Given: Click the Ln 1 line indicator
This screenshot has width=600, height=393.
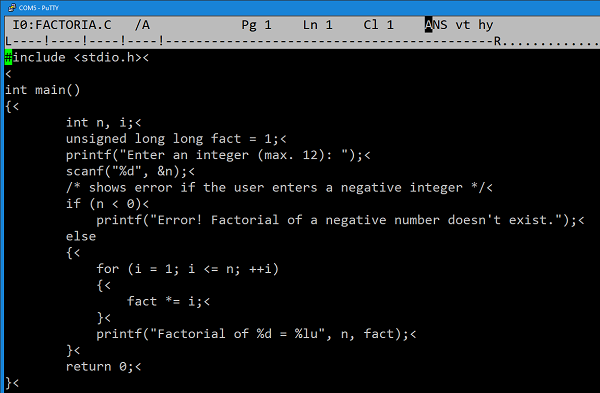Looking at the screenshot, I should 318,25.
